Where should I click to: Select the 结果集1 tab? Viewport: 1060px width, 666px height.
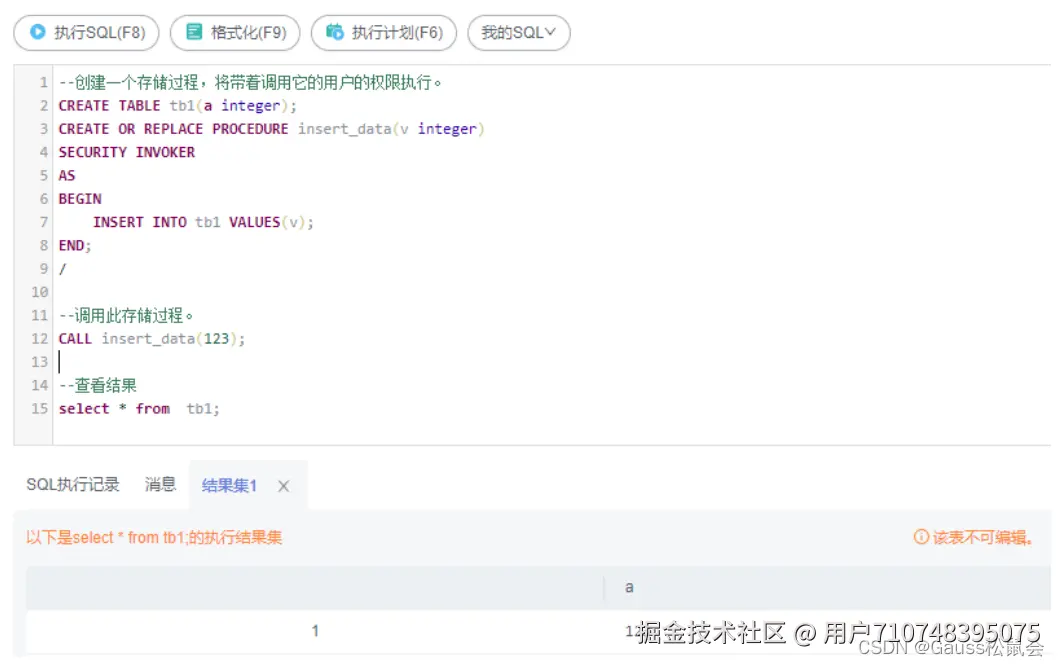point(229,485)
